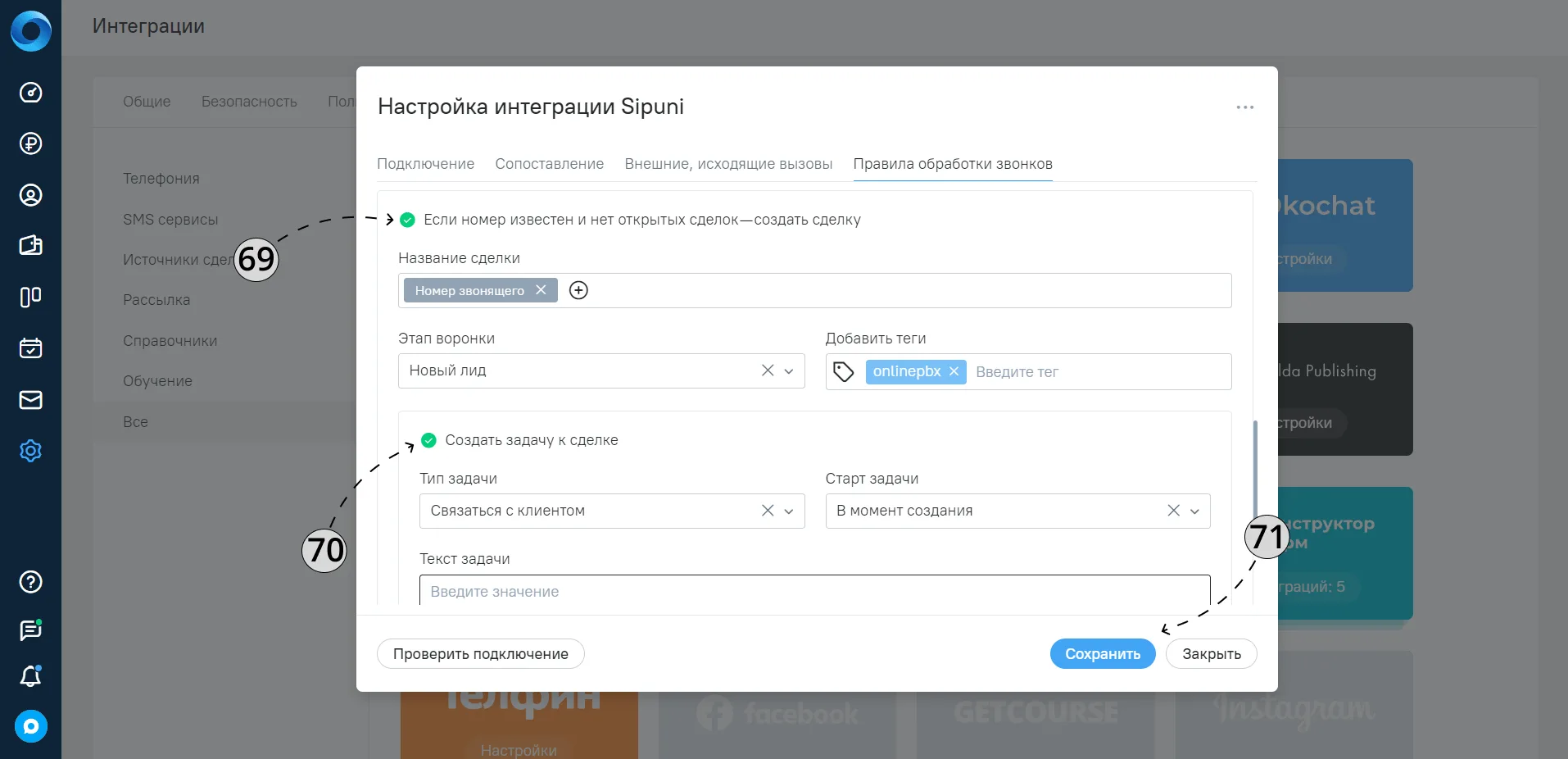Select 'Рассылка' category in background list
The width and height of the screenshot is (1568, 759).
click(156, 300)
